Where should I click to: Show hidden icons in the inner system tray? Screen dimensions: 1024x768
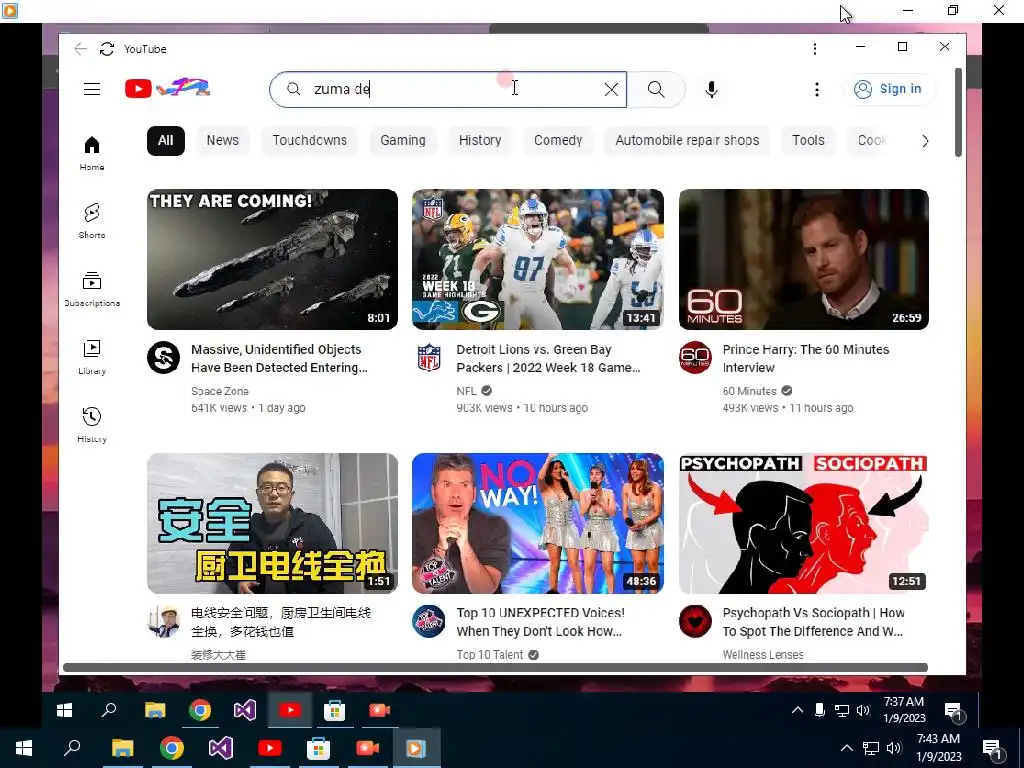tap(797, 710)
